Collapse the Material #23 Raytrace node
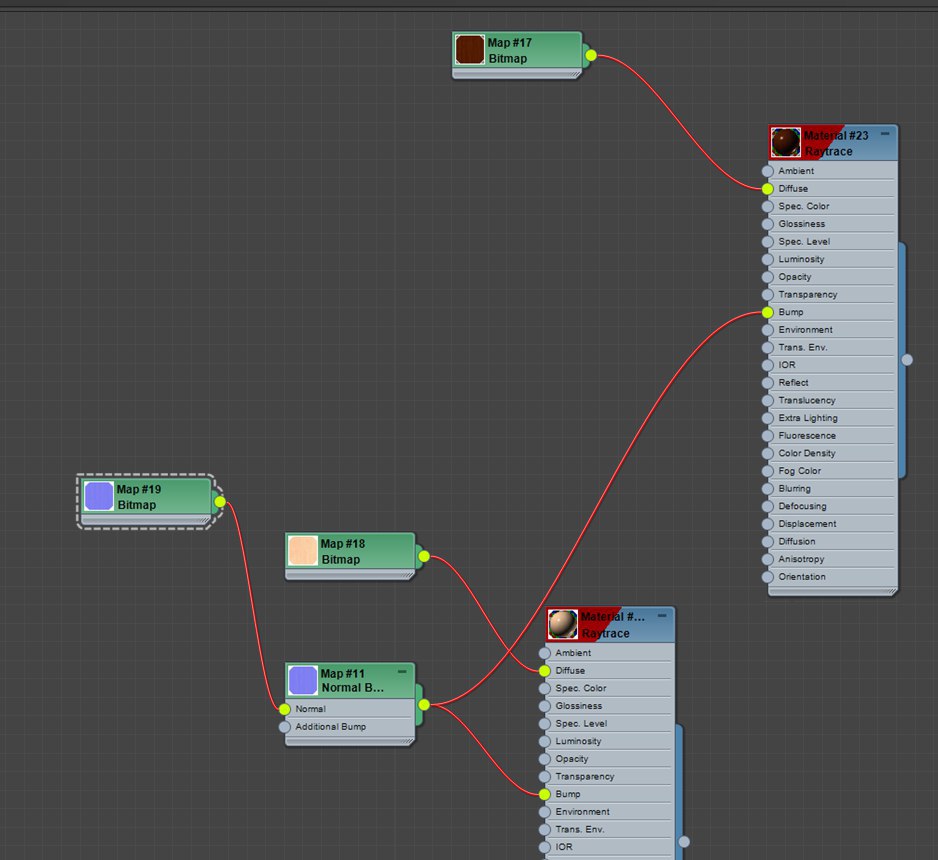 click(885, 134)
